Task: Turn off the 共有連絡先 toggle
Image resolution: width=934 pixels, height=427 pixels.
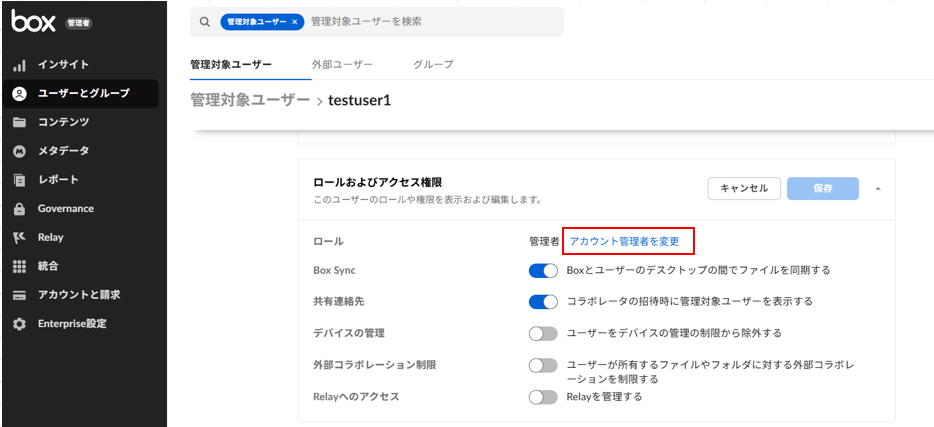Action: coord(543,301)
